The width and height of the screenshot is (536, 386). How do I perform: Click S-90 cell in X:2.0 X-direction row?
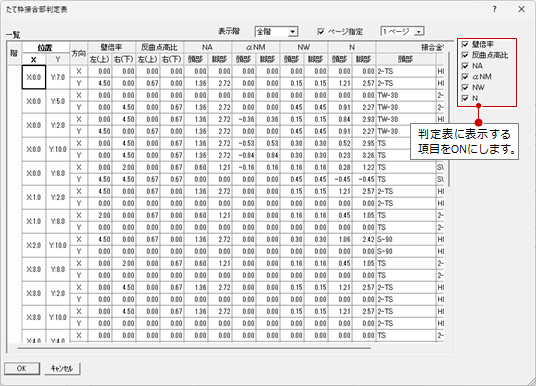coord(406,239)
